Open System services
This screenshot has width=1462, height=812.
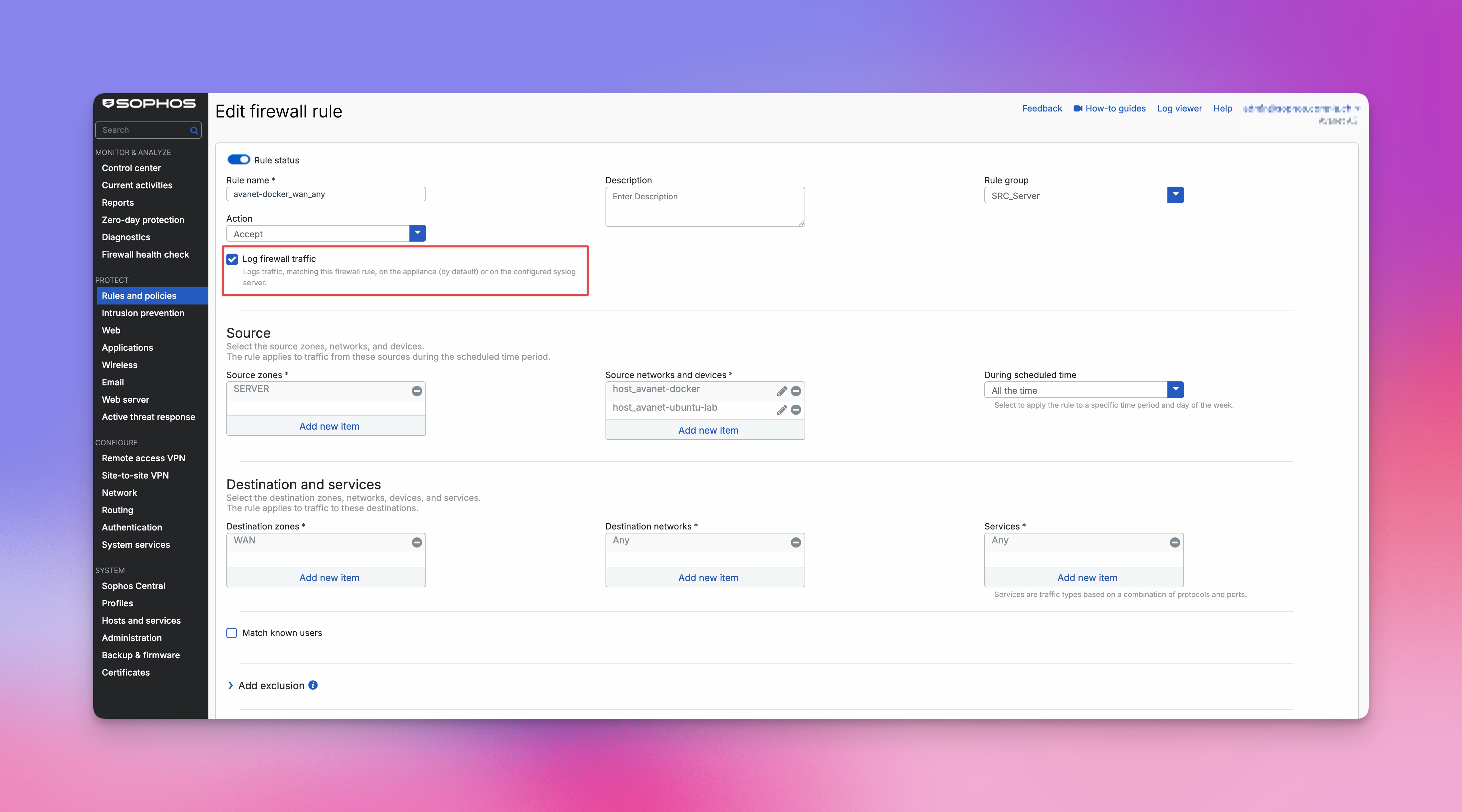pyautogui.click(x=135, y=544)
